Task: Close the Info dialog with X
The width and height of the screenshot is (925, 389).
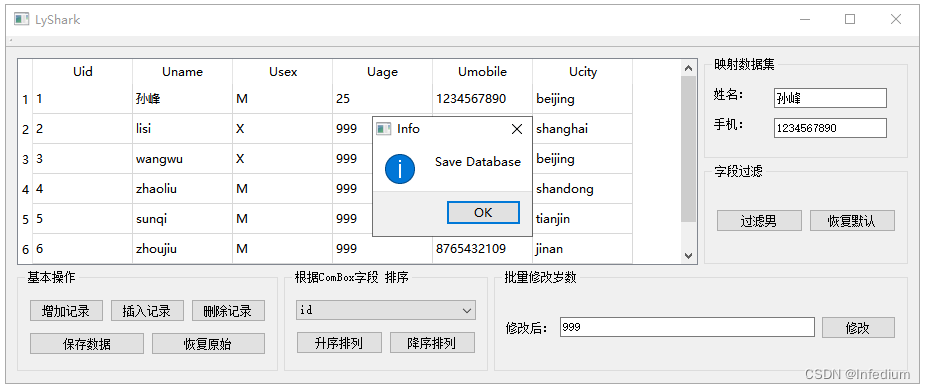Action: [x=517, y=129]
